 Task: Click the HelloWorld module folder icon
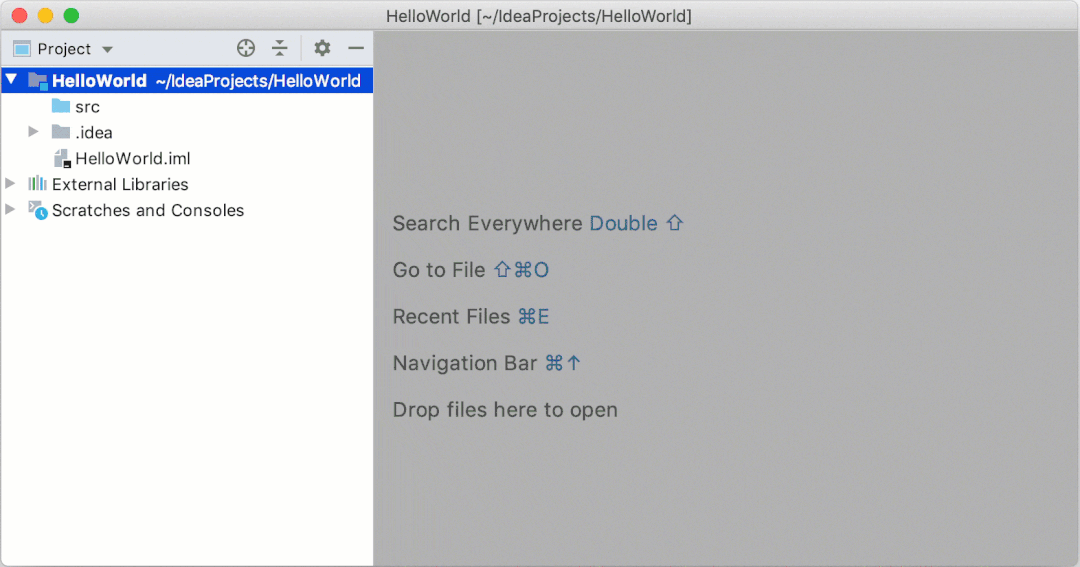click(x=38, y=81)
